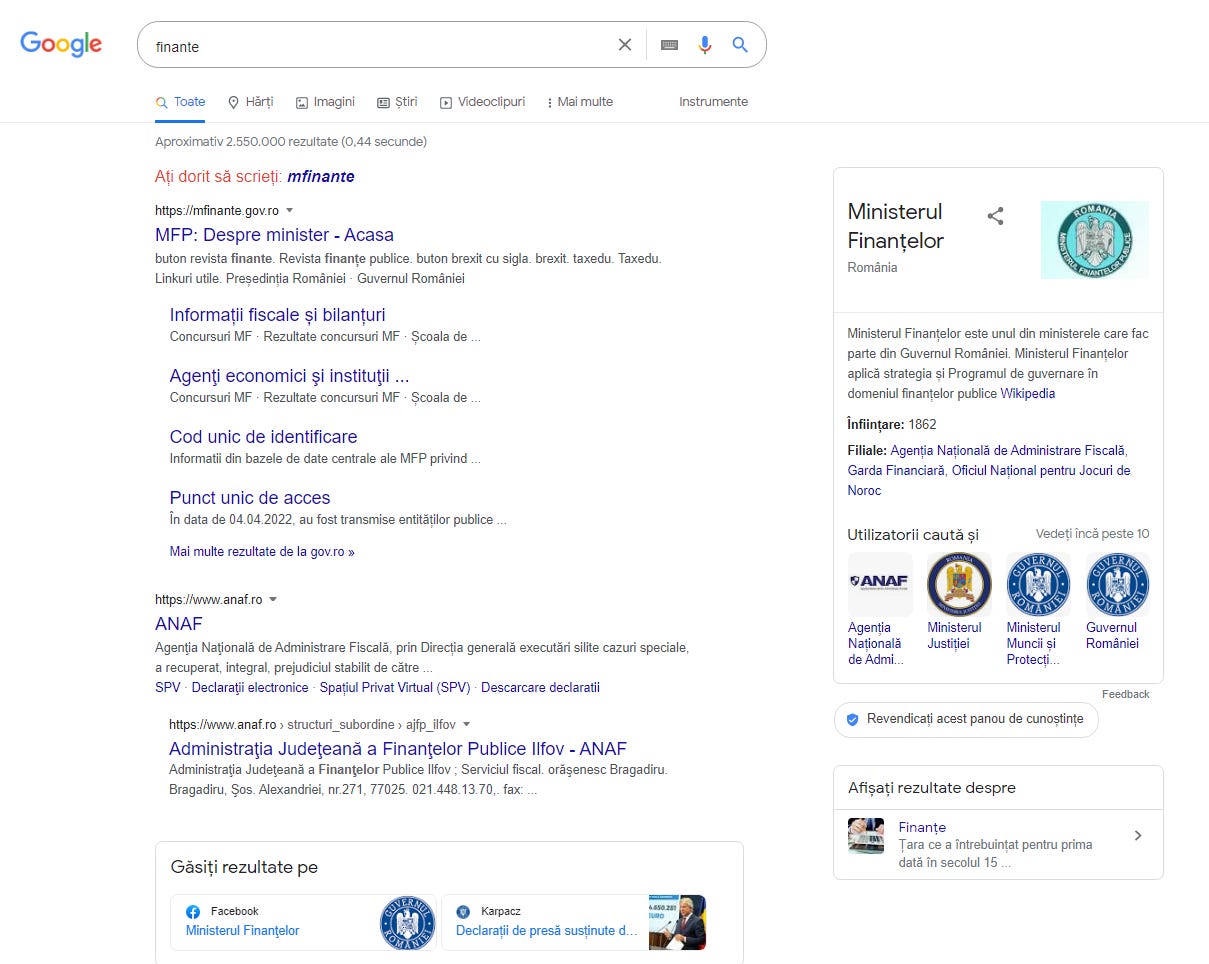The image size is (1209, 964).
Task: Open Punct unic de acces sitelink
Action: coord(250,498)
